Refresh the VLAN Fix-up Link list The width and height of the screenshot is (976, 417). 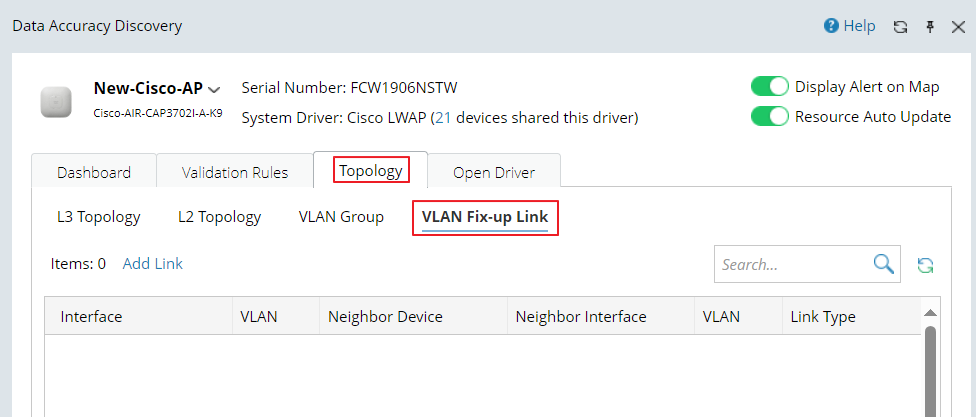pyautogui.click(x=926, y=265)
